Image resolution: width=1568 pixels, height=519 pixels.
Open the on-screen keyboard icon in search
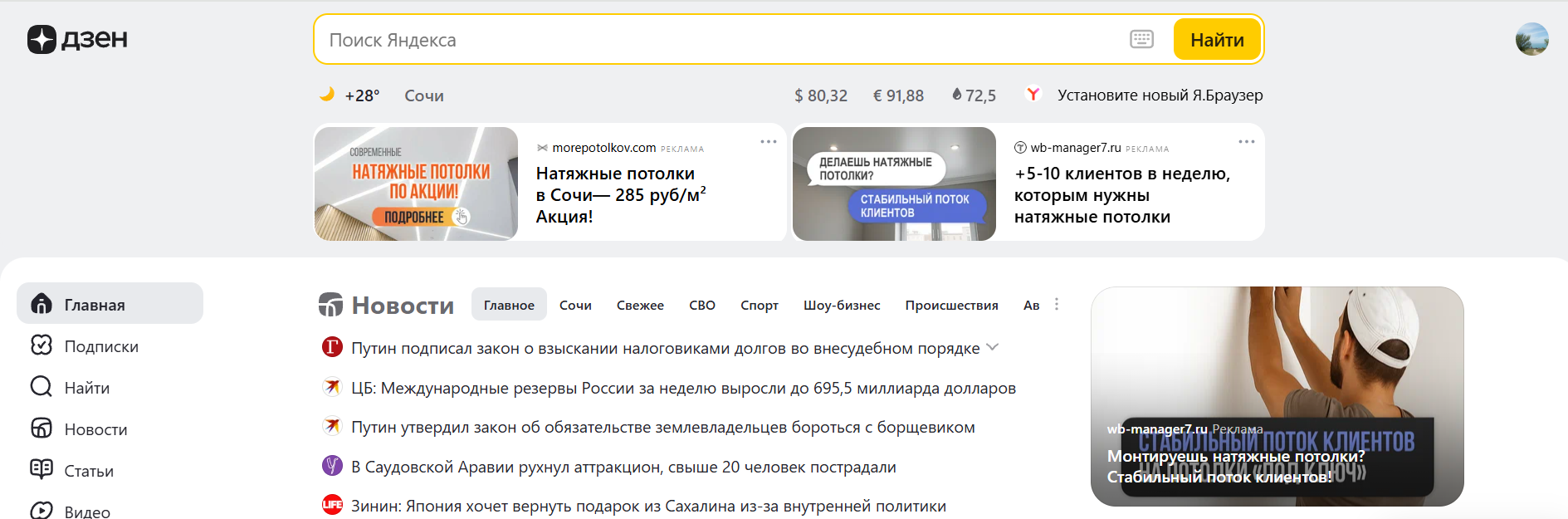pos(1141,39)
